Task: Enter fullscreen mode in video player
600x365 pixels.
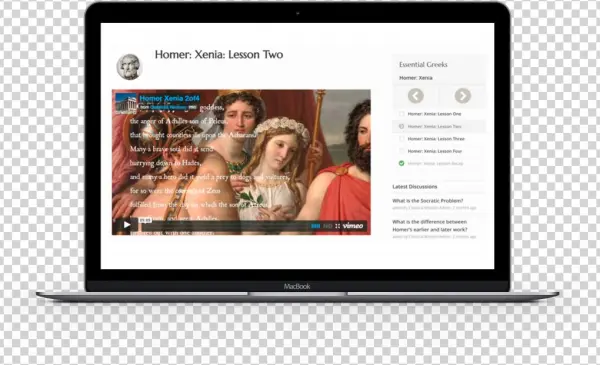Action: (338, 226)
